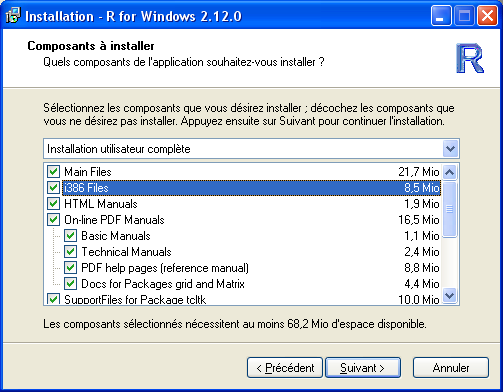Click the '21,7 Mio' size value
Image resolution: width=503 pixels, height=392 pixels.
coord(419,172)
